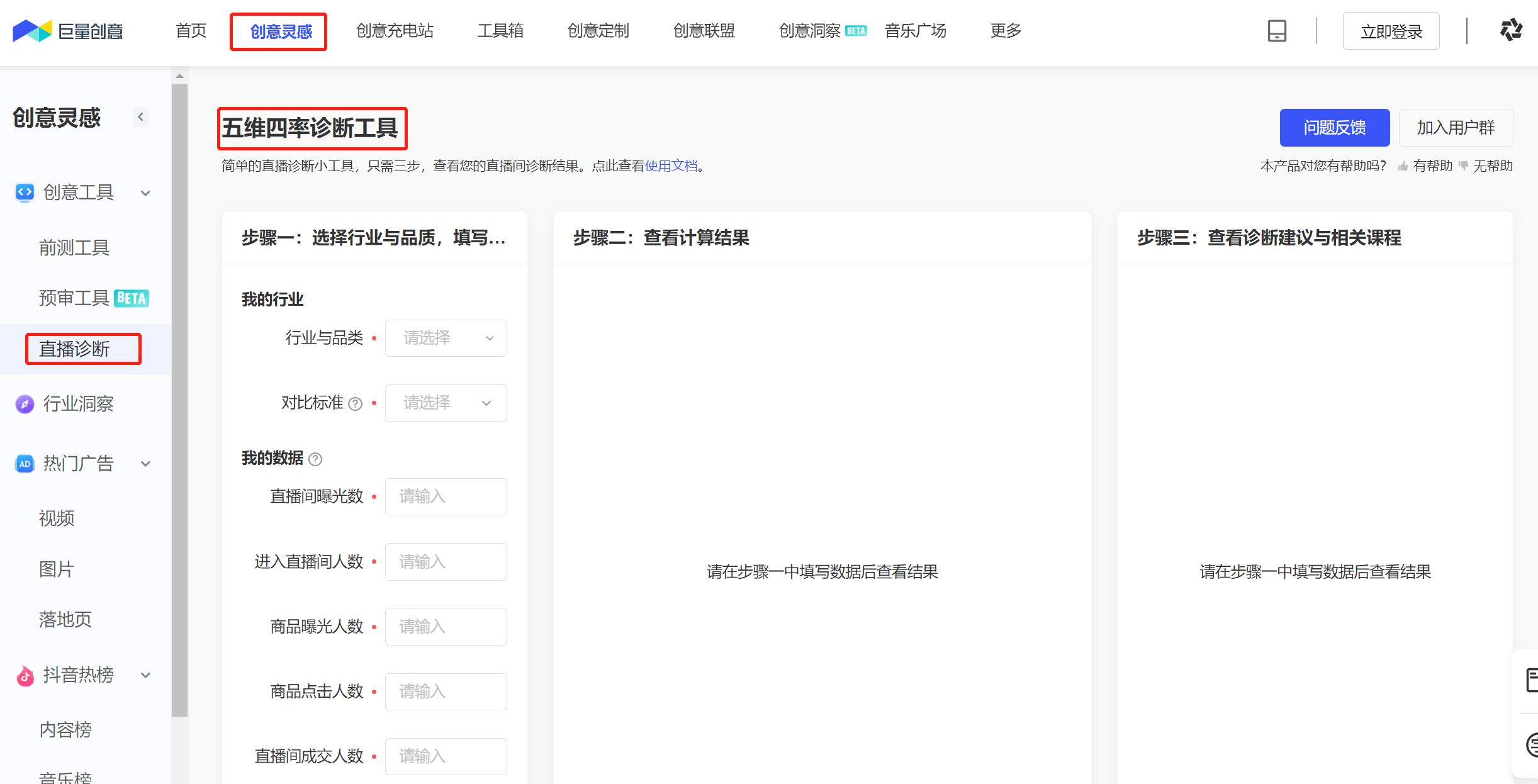Screen dimensions: 1538x784
Task: Select 视频 under 热门广告
Action: point(57,518)
